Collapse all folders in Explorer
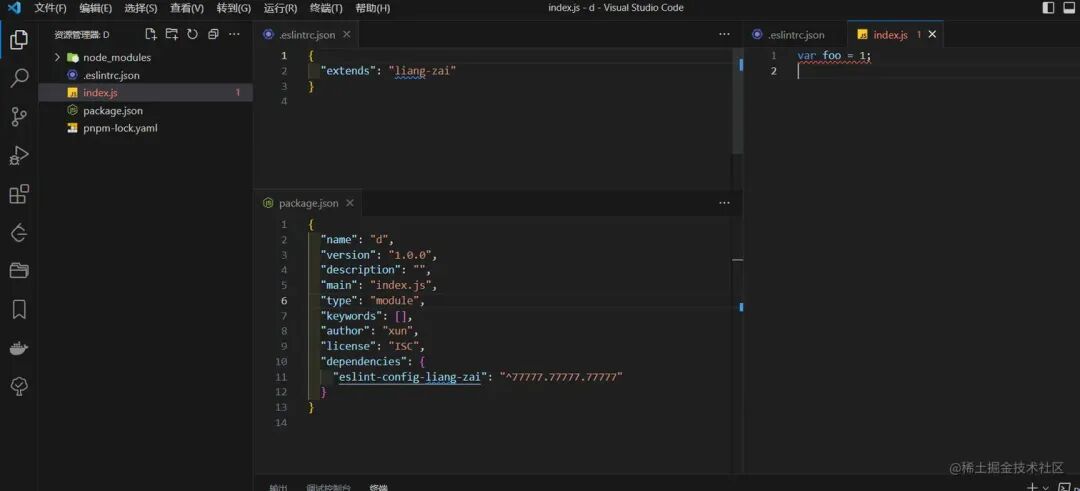Screen dimensions: 1080x491 (x=213, y=34)
